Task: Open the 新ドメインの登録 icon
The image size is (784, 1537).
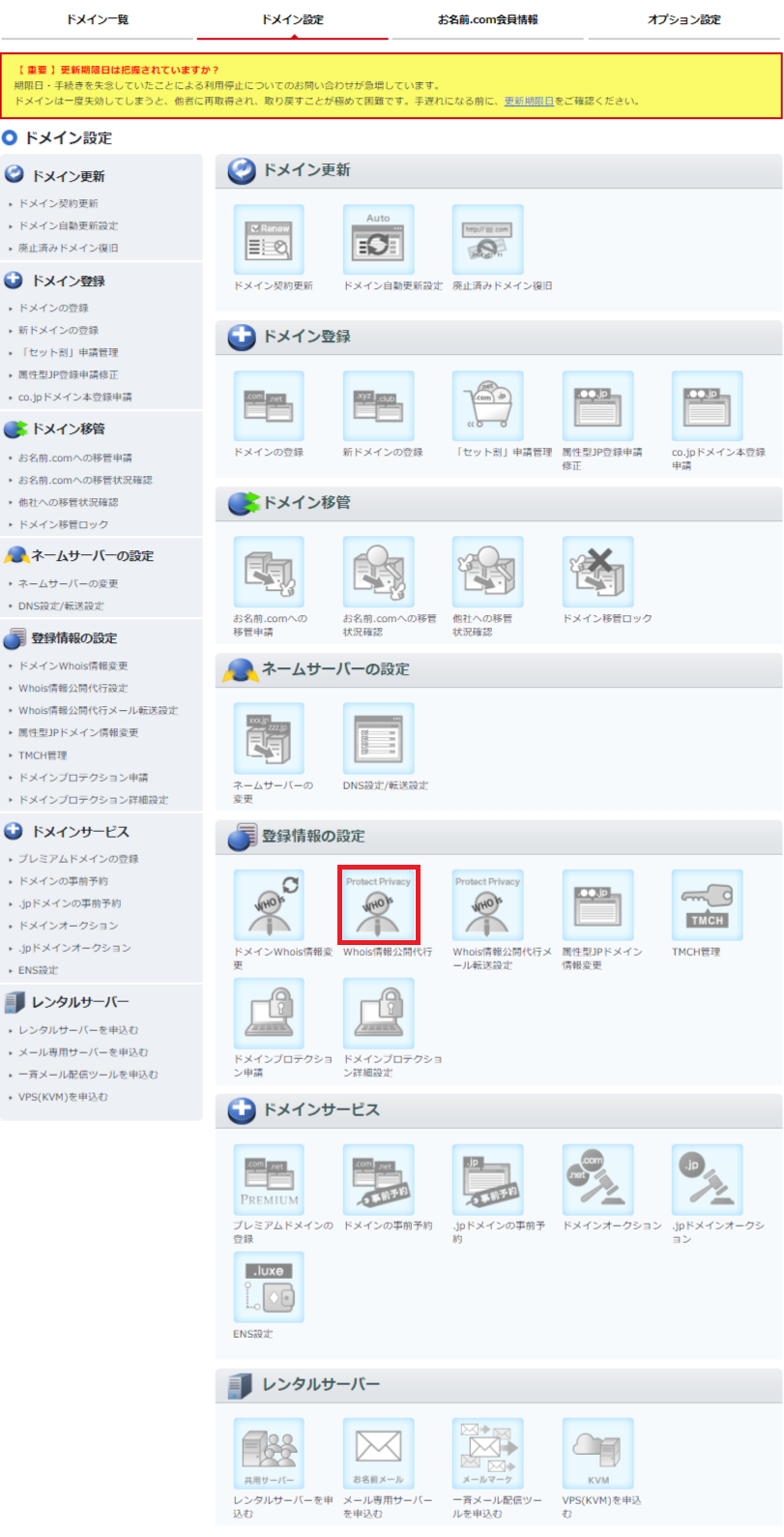Action: (378, 405)
